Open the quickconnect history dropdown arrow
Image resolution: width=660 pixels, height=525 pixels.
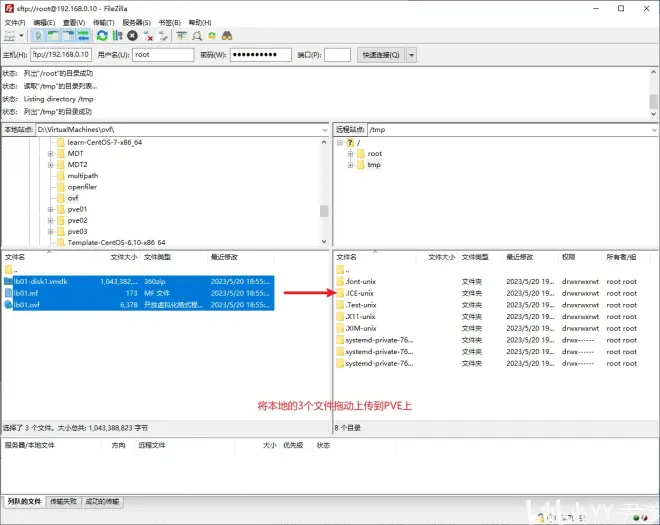coord(412,55)
